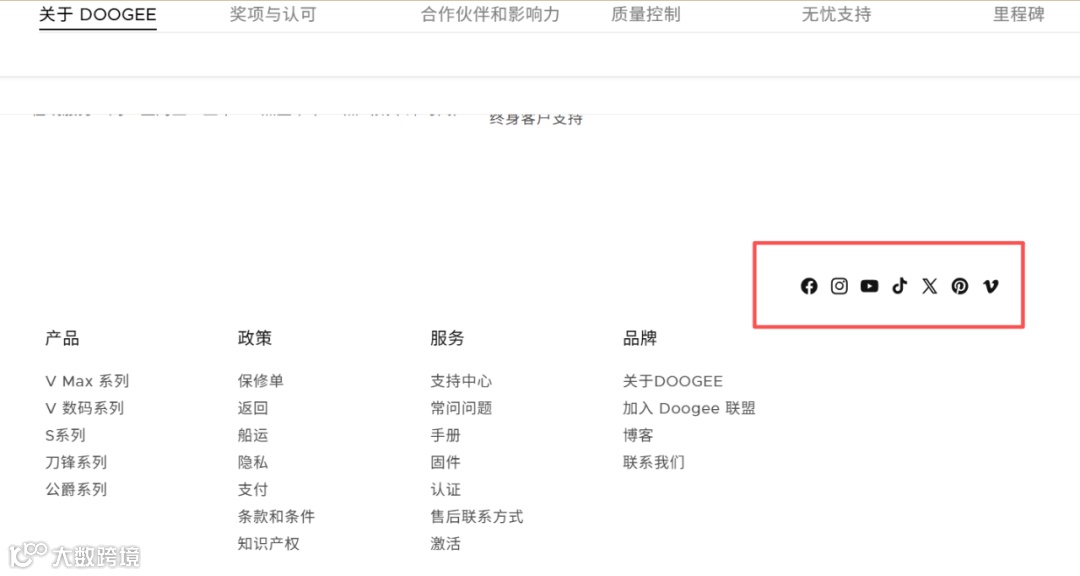This screenshot has width=1080, height=576.
Task: Open the 隐私 policy link
Action: pyautogui.click(x=253, y=462)
